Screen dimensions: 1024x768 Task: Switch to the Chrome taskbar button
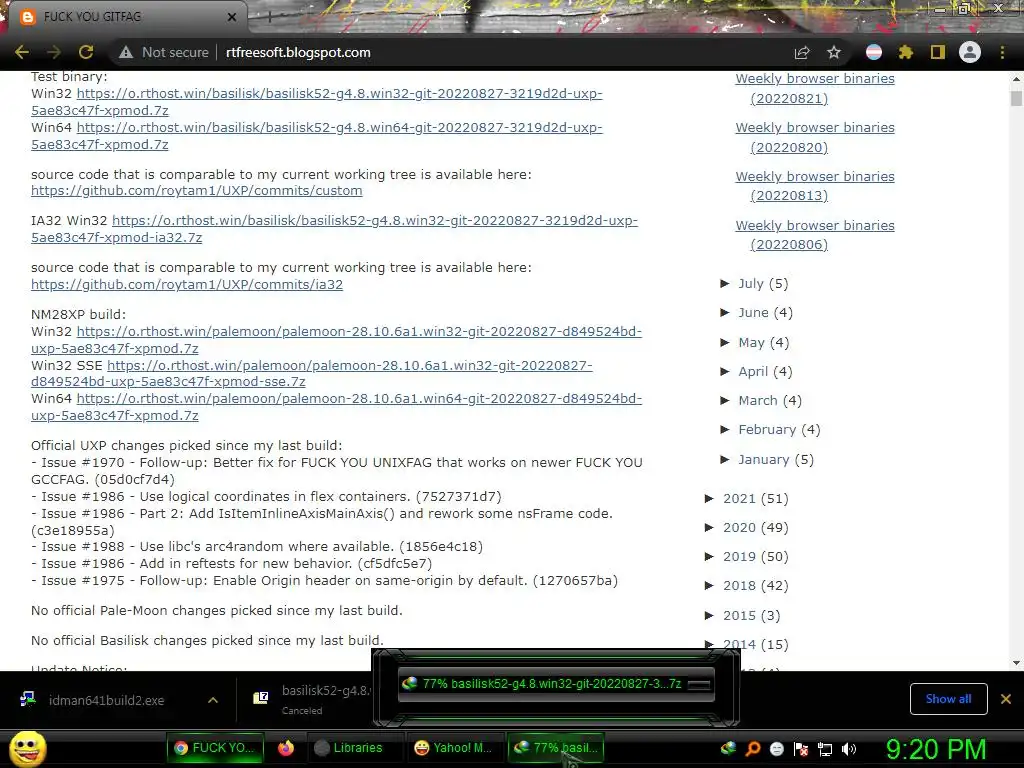pos(215,748)
